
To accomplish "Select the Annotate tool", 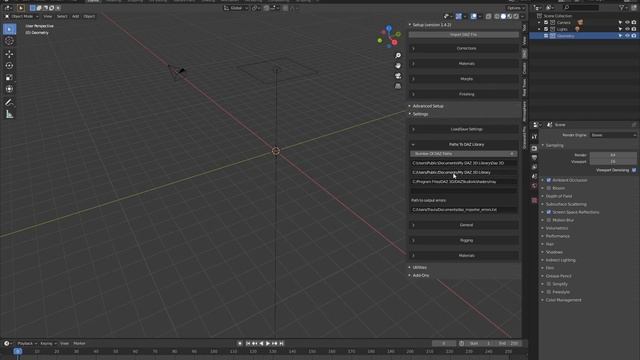I will [9, 102].
